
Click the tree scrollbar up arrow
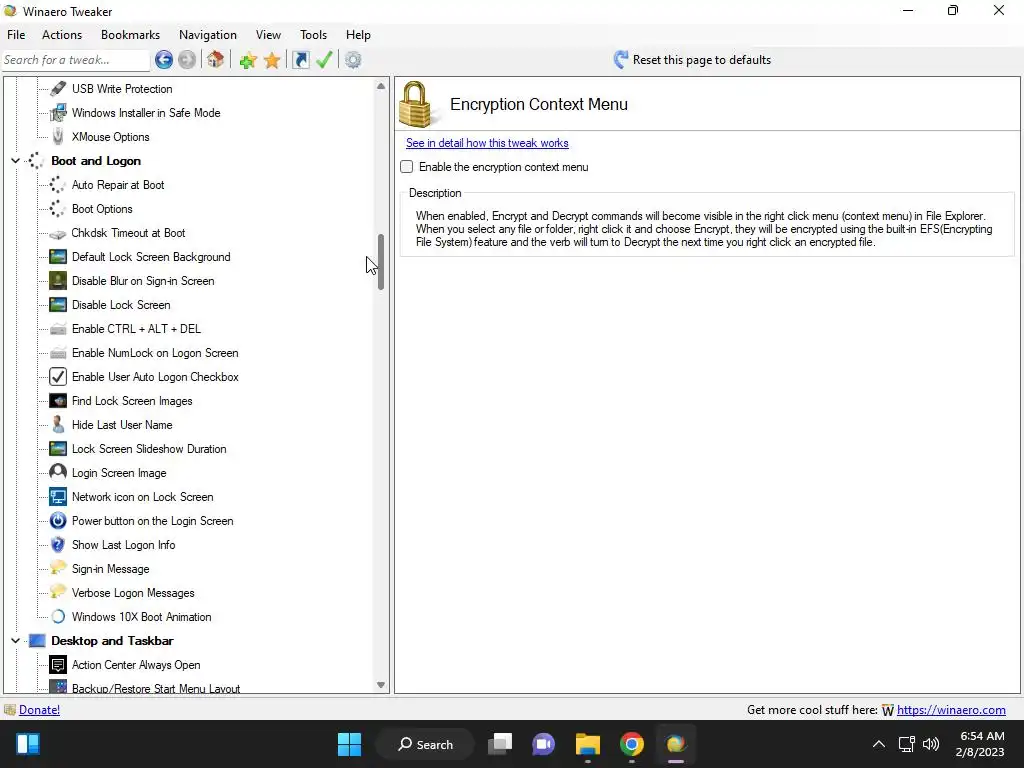pyautogui.click(x=381, y=86)
